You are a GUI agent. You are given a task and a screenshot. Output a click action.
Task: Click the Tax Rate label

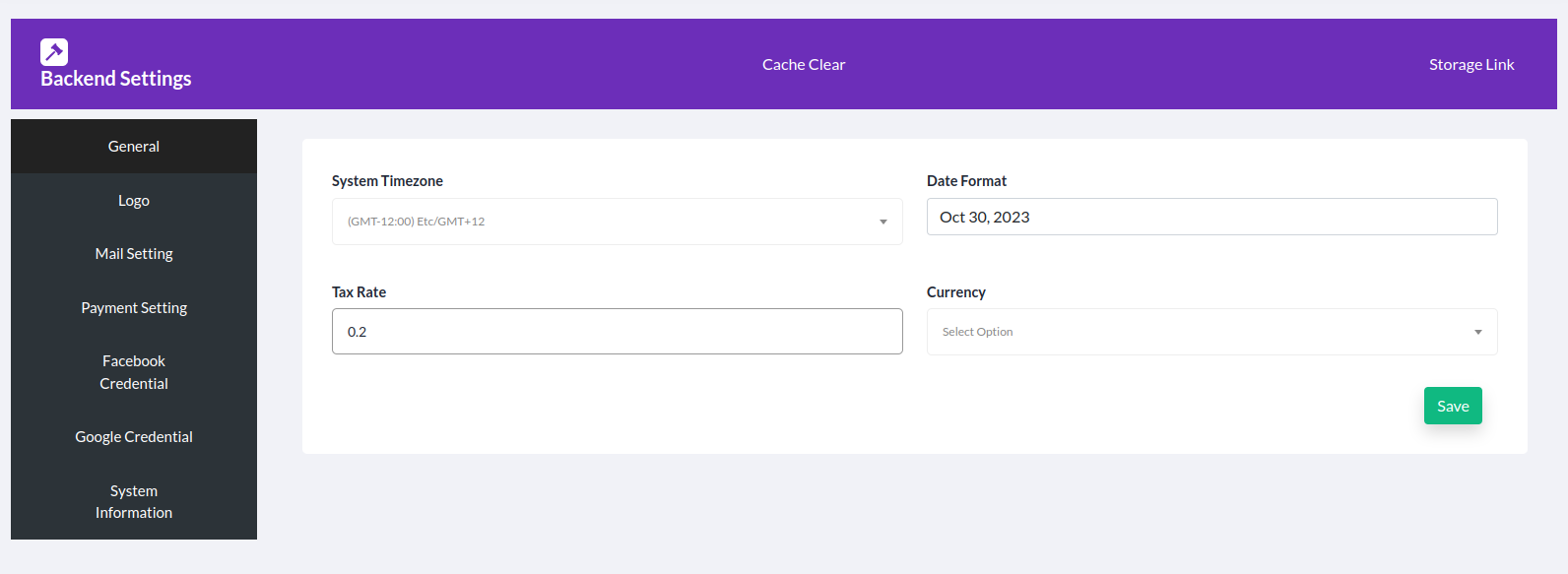tap(359, 292)
